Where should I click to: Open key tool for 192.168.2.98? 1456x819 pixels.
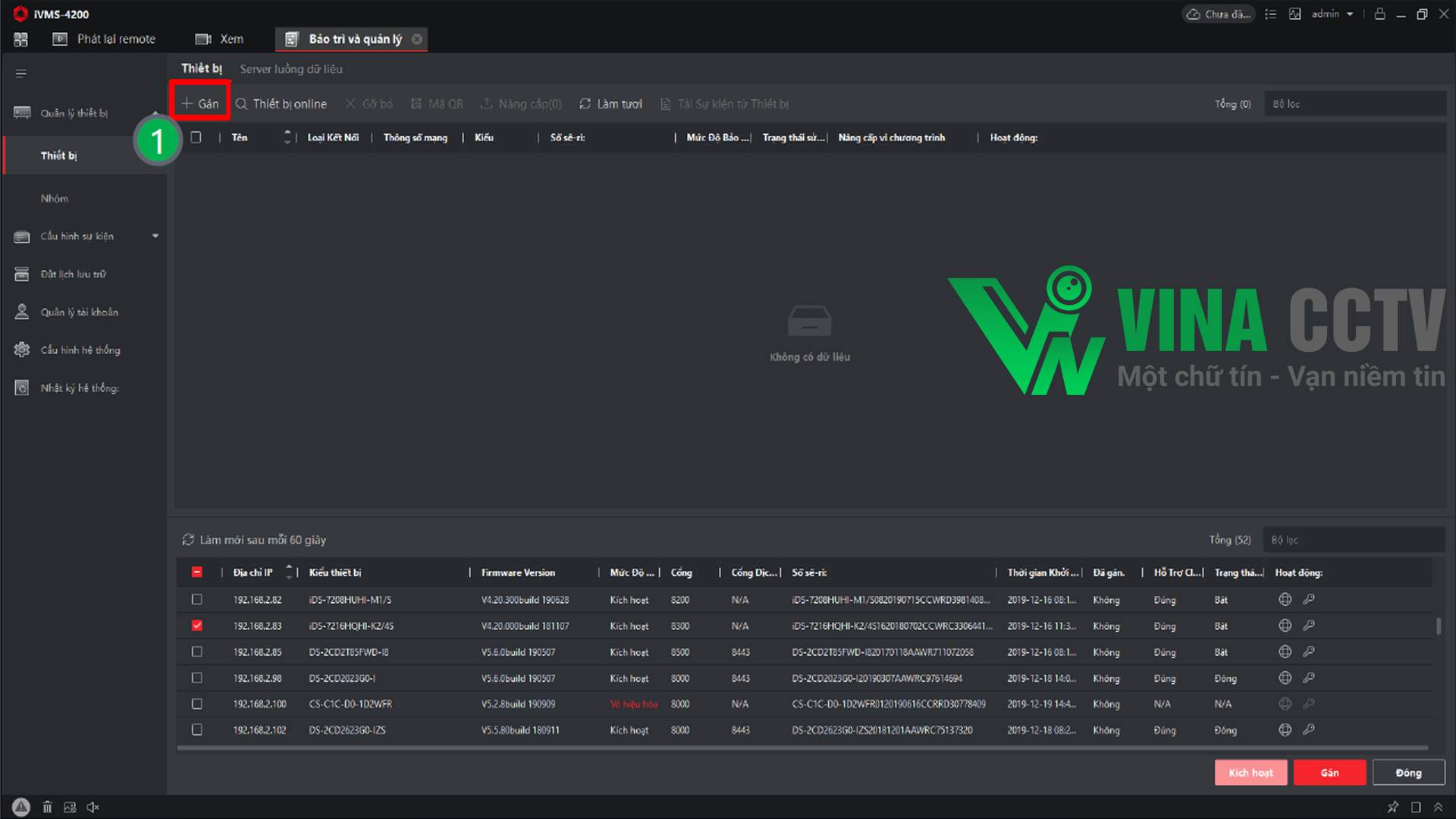click(1309, 678)
